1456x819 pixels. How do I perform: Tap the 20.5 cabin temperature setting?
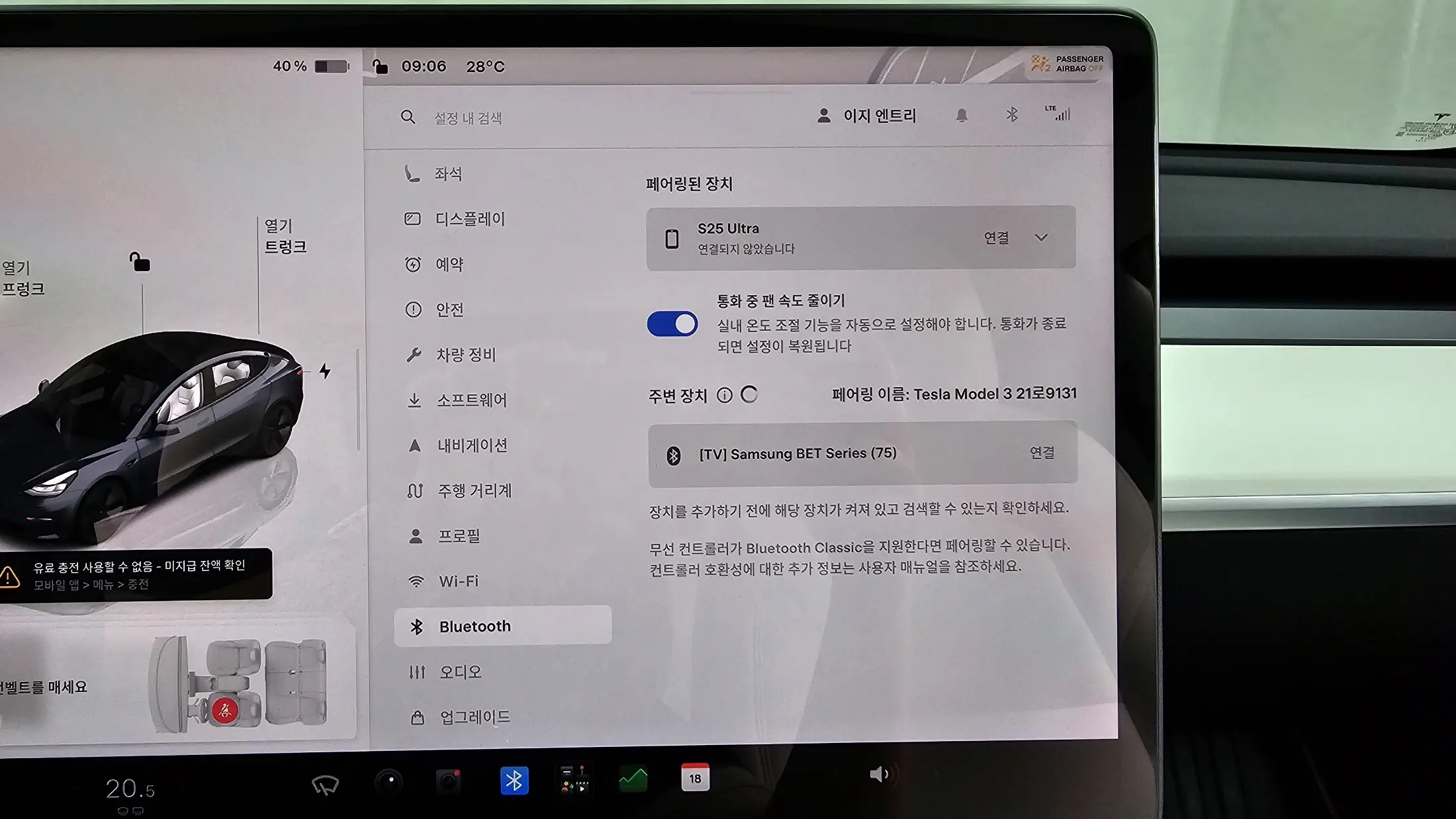(x=130, y=789)
